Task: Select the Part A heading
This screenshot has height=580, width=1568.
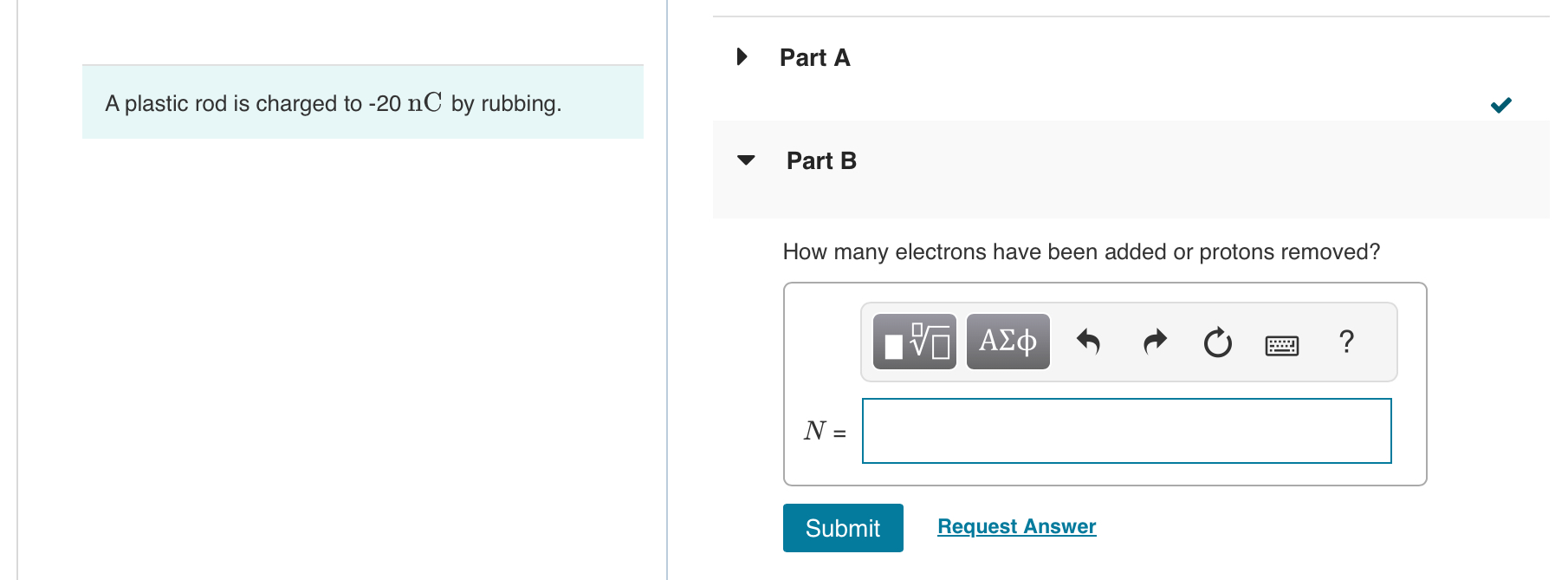Action: click(814, 58)
